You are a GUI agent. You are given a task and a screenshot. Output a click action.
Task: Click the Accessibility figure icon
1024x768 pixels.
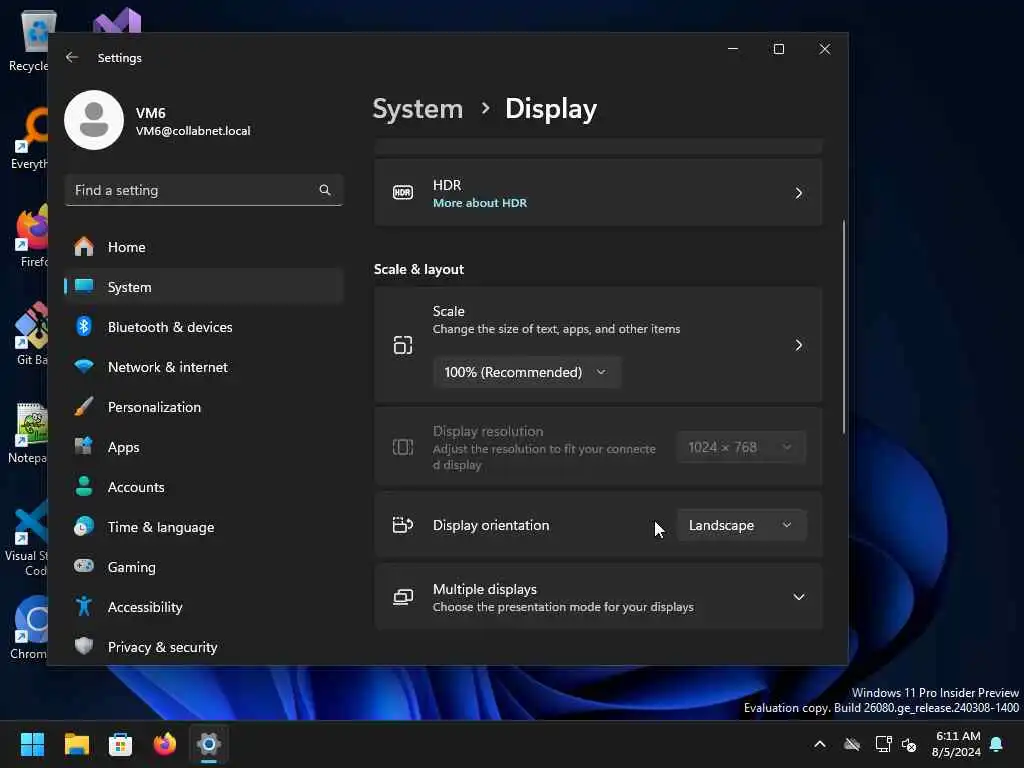pos(84,606)
